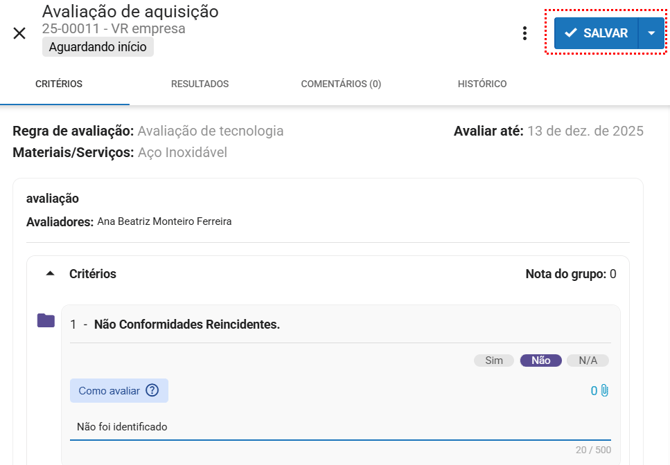Open the Resultados tab
This screenshot has width=670, height=465.
(200, 84)
